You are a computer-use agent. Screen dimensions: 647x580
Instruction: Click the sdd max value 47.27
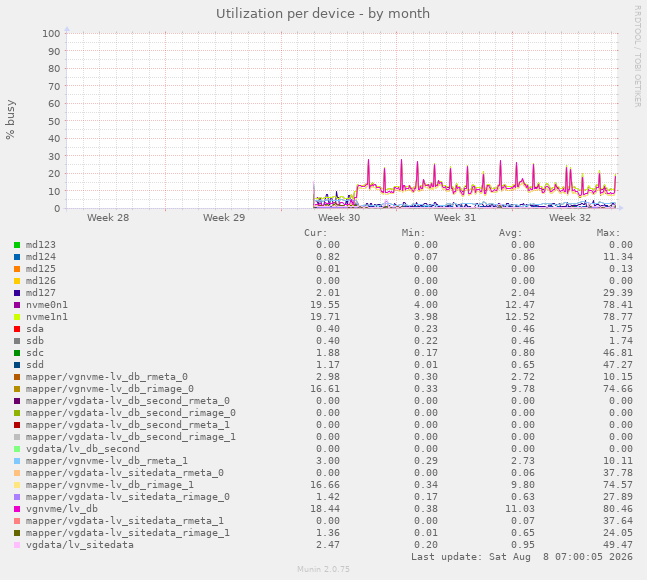(x=618, y=365)
